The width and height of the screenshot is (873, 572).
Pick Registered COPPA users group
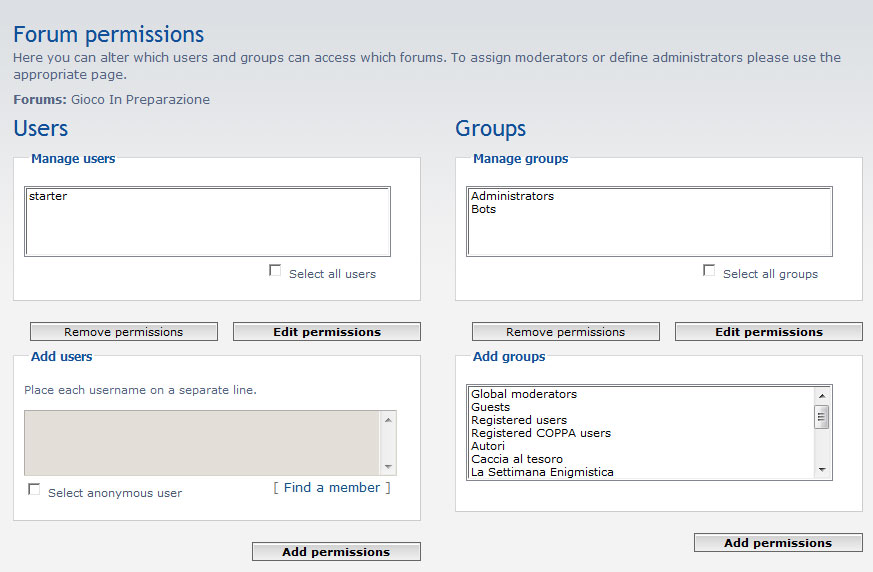pyautogui.click(x=541, y=434)
